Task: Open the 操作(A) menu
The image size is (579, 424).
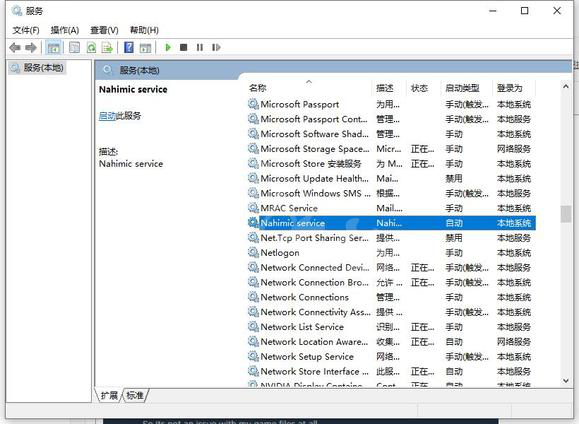Action: 65,30
